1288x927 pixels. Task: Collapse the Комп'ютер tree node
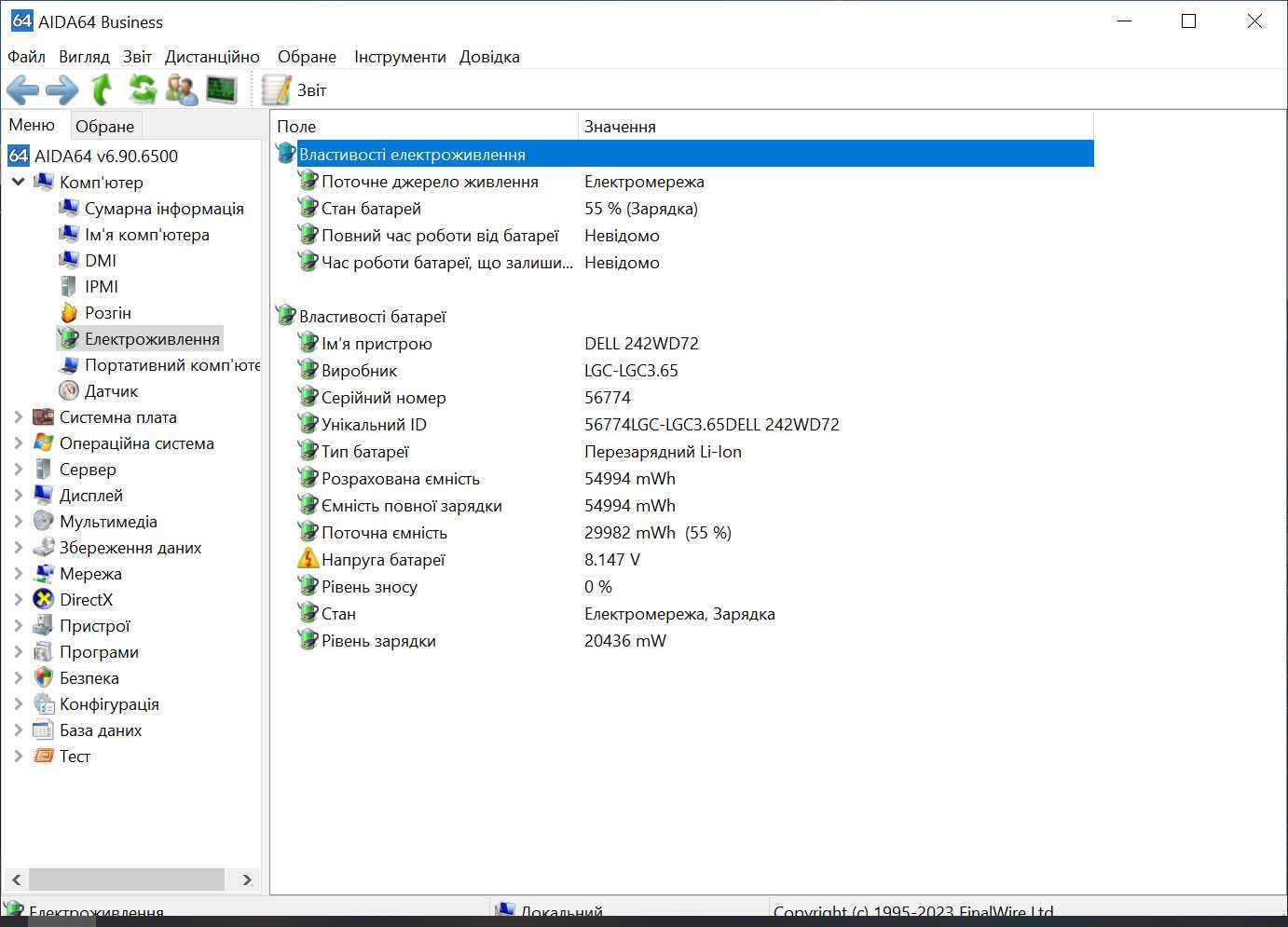point(18,182)
